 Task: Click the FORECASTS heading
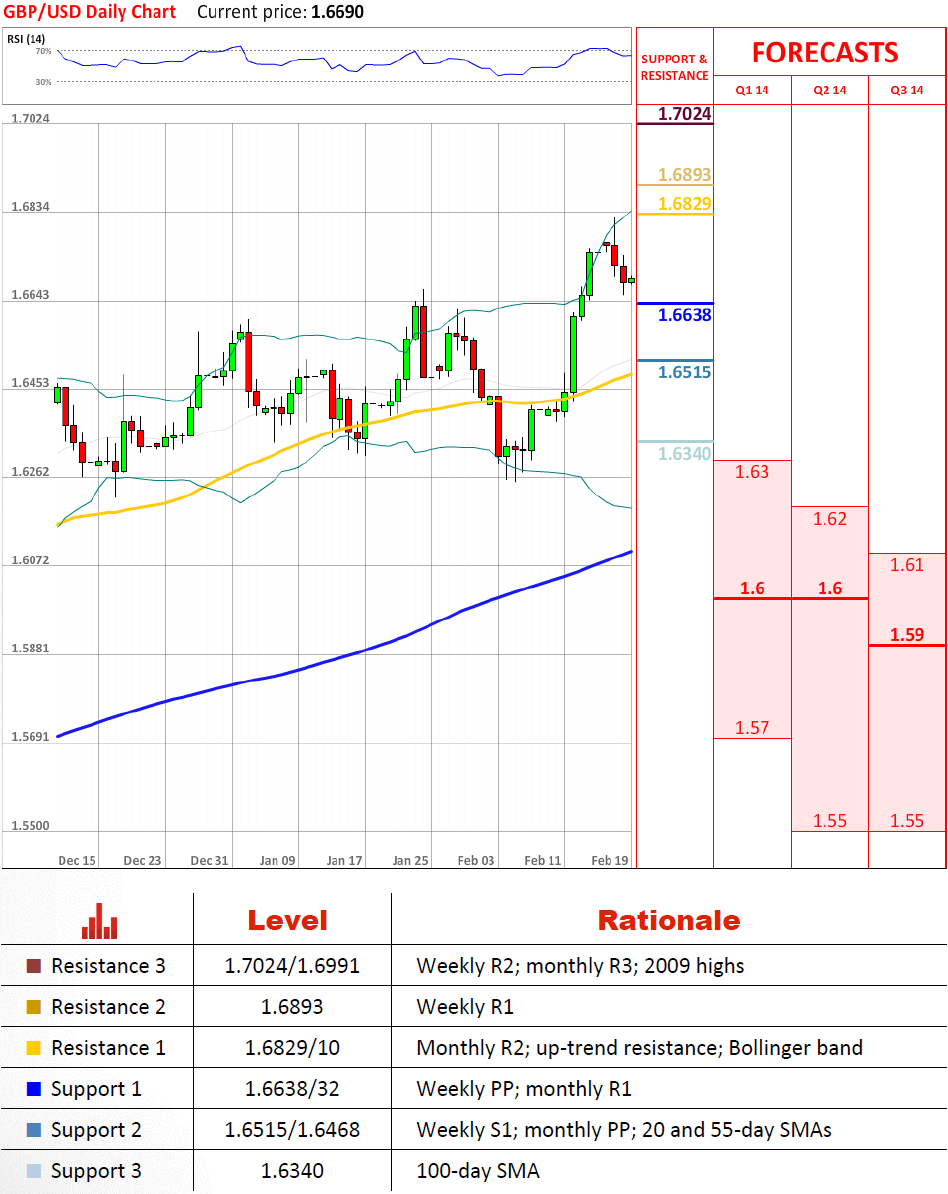(825, 52)
